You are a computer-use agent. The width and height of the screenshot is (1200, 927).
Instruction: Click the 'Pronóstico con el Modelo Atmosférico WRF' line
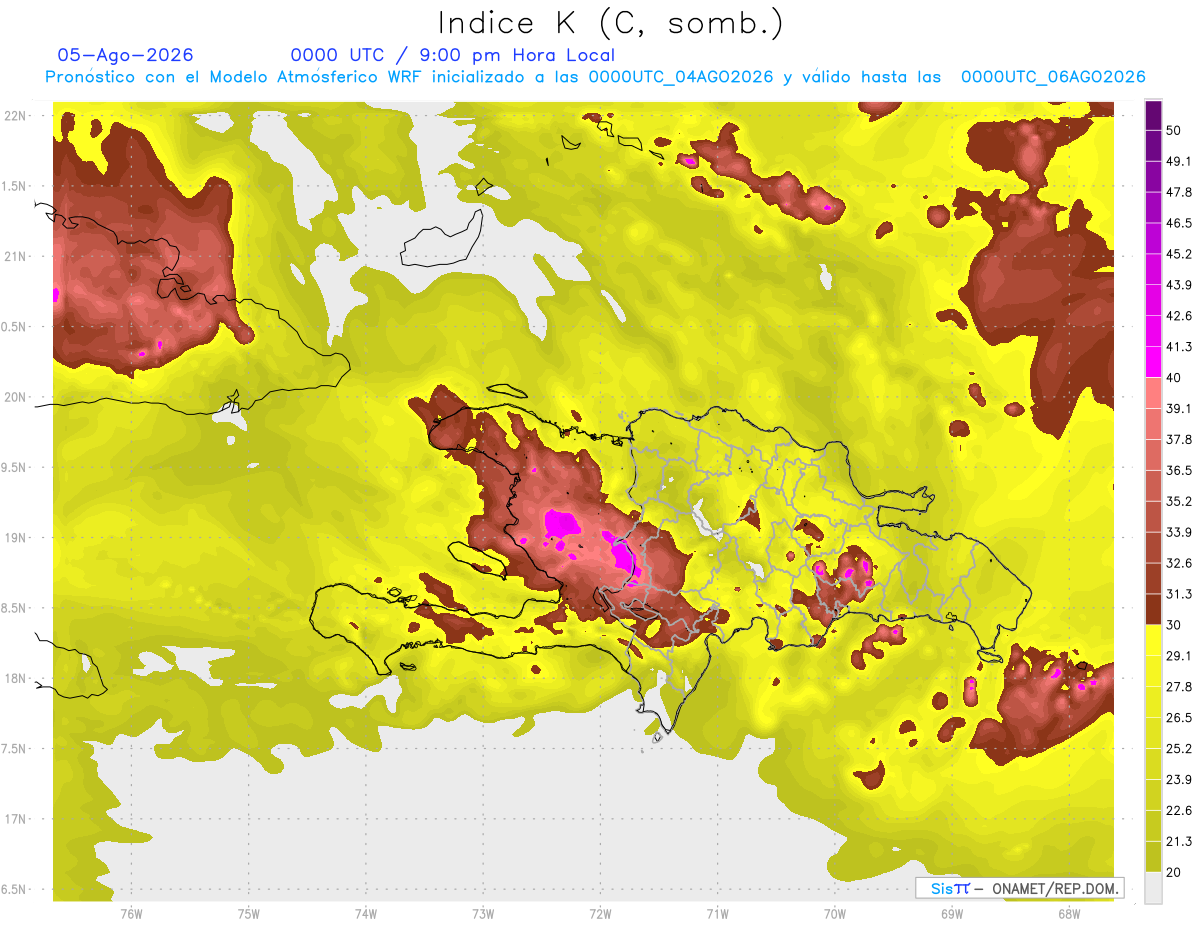tap(594, 77)
